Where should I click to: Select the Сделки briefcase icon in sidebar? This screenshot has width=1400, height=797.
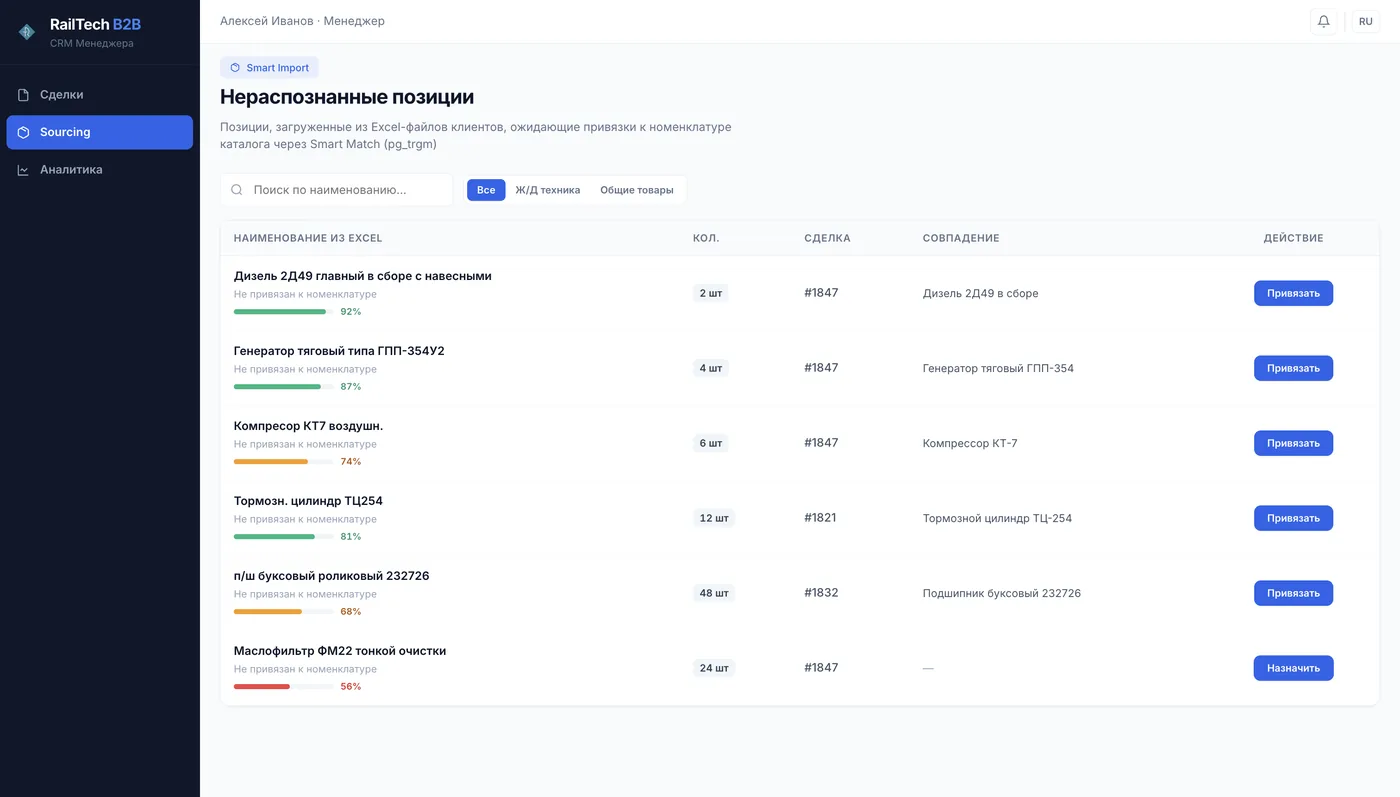tap(22, 94)
